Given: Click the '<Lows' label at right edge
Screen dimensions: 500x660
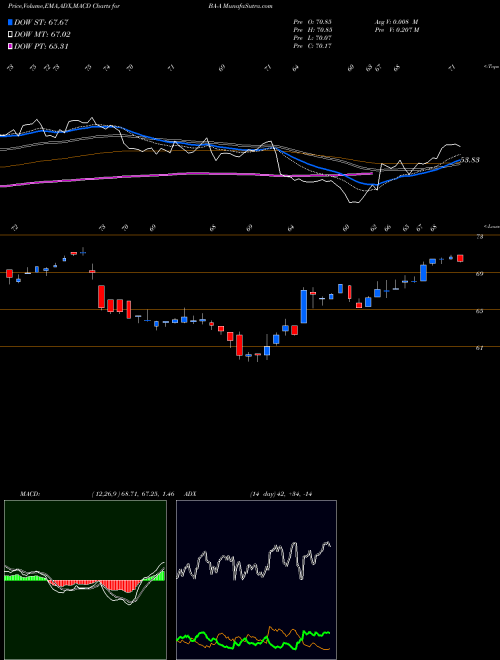Looking at the screenshot, I should pyautogui.click(x=491, y=226).
